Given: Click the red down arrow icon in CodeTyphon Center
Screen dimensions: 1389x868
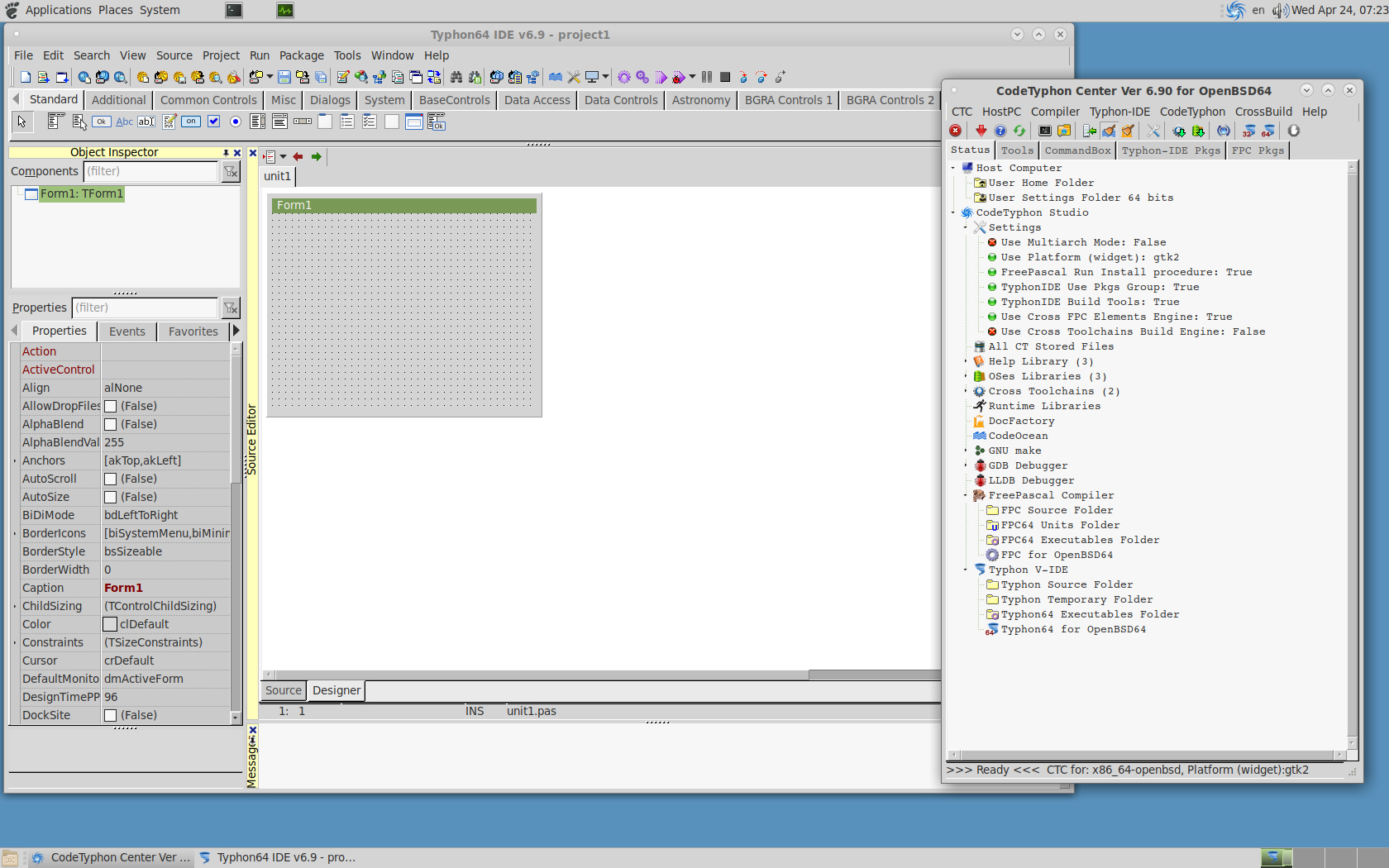Looking at the screenshot, I should pyautogui.click(x=981, y=131).
